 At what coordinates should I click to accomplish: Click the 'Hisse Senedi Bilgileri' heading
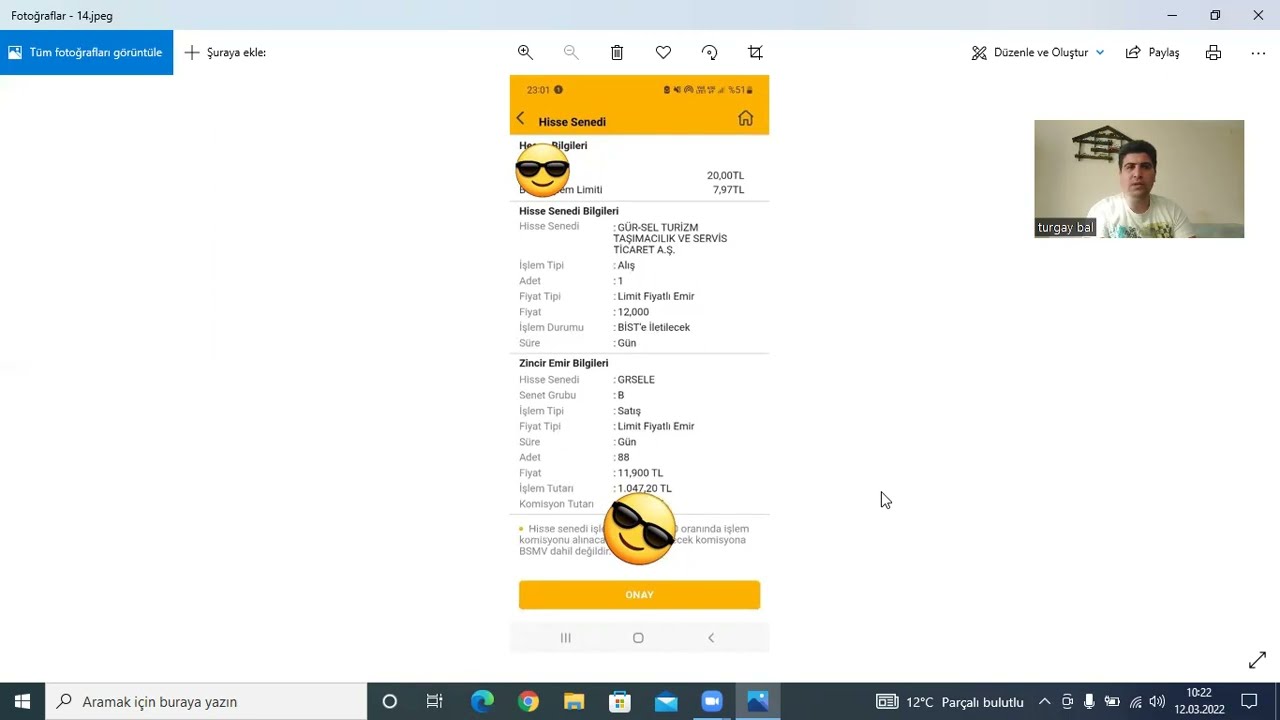568,211
